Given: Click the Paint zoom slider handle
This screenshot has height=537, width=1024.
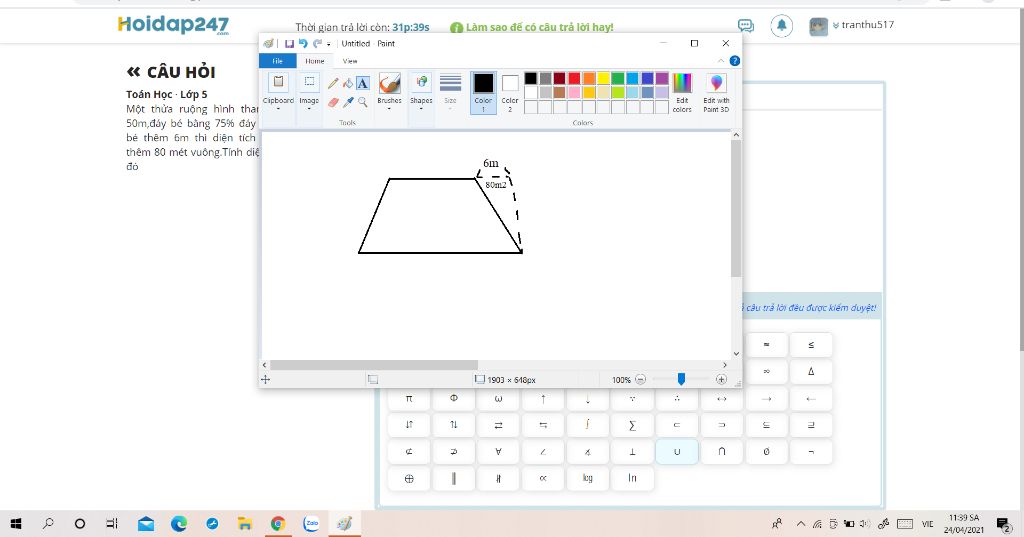Looking at the screenshot, I should coord(681,379).
